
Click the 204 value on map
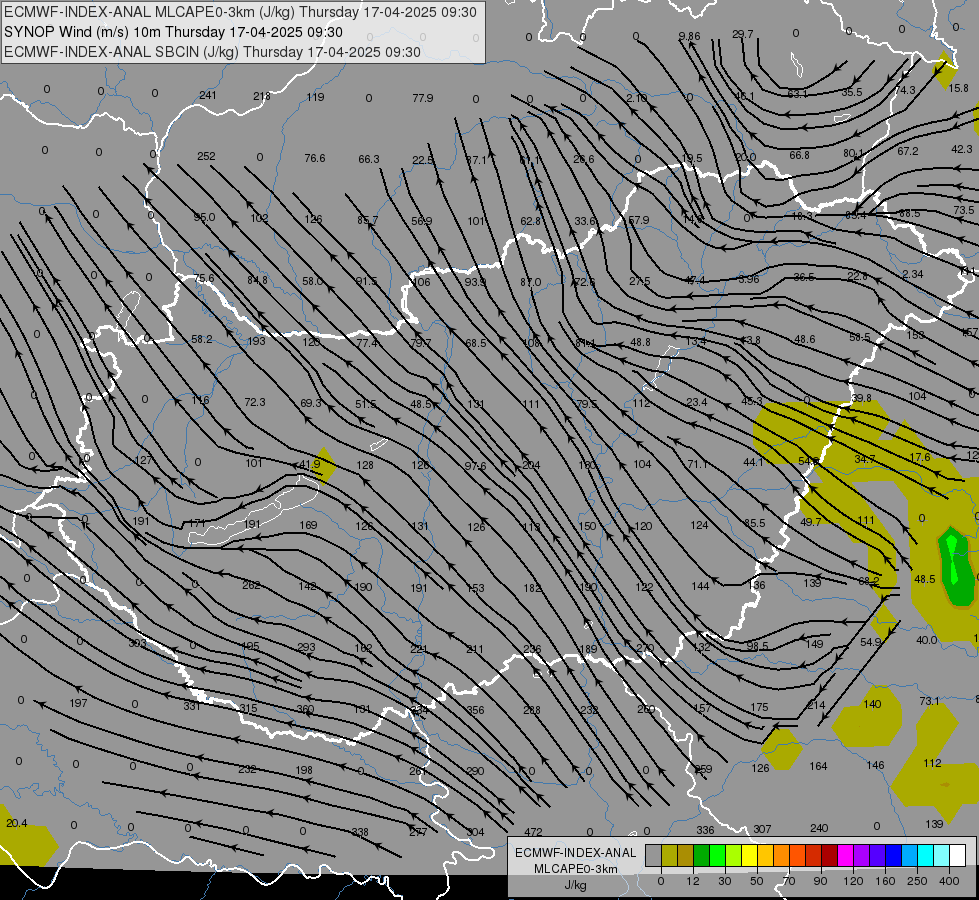[x=531, y=465]
